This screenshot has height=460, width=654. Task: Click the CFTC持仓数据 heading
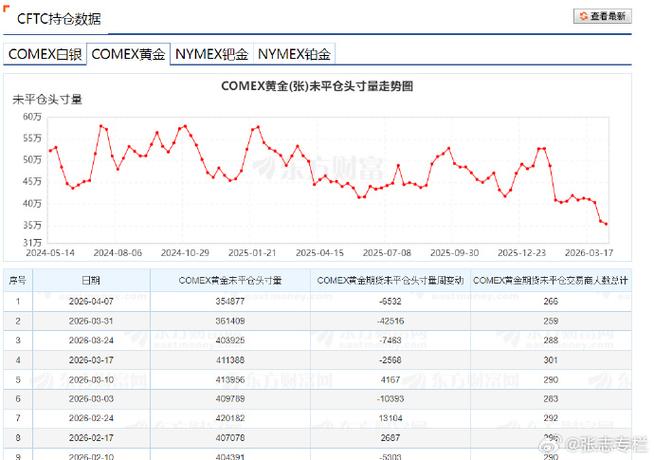pyautogui.click(x=59, y=19)
